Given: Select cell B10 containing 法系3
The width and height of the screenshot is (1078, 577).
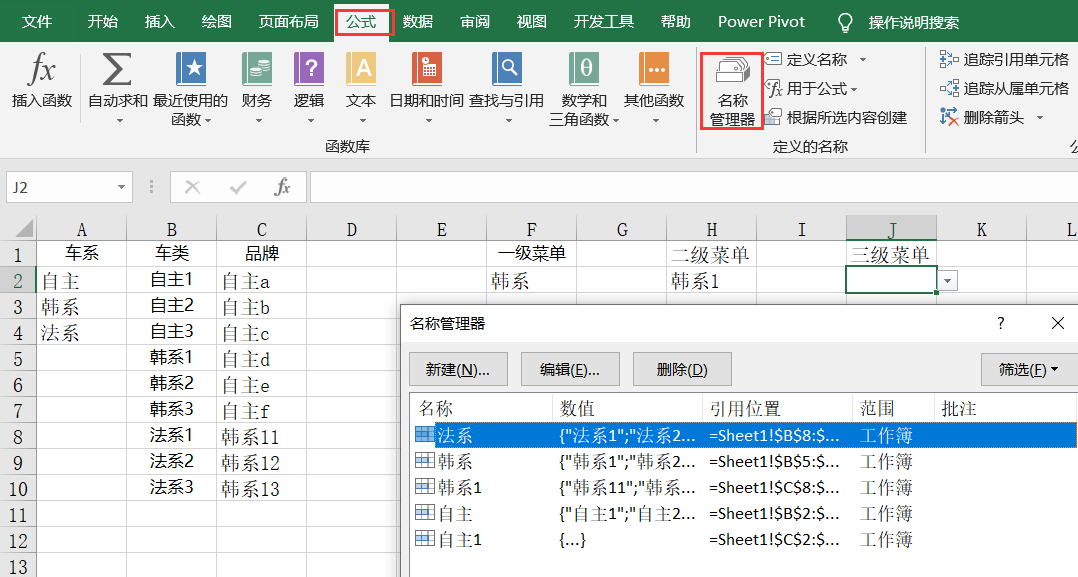Looking at the screenshot, I should tap(172, 488).
